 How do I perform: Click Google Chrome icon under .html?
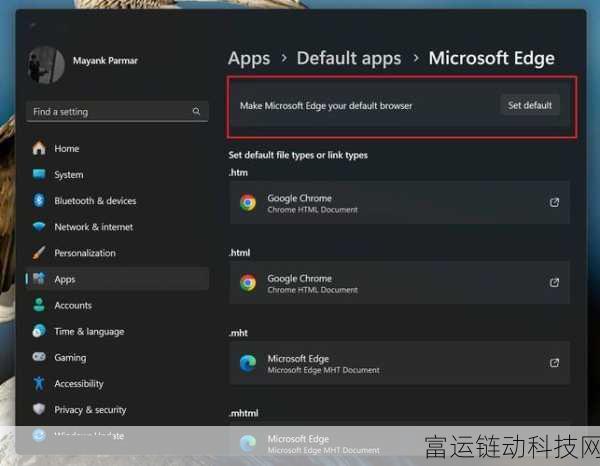click(x=248, y=283)
